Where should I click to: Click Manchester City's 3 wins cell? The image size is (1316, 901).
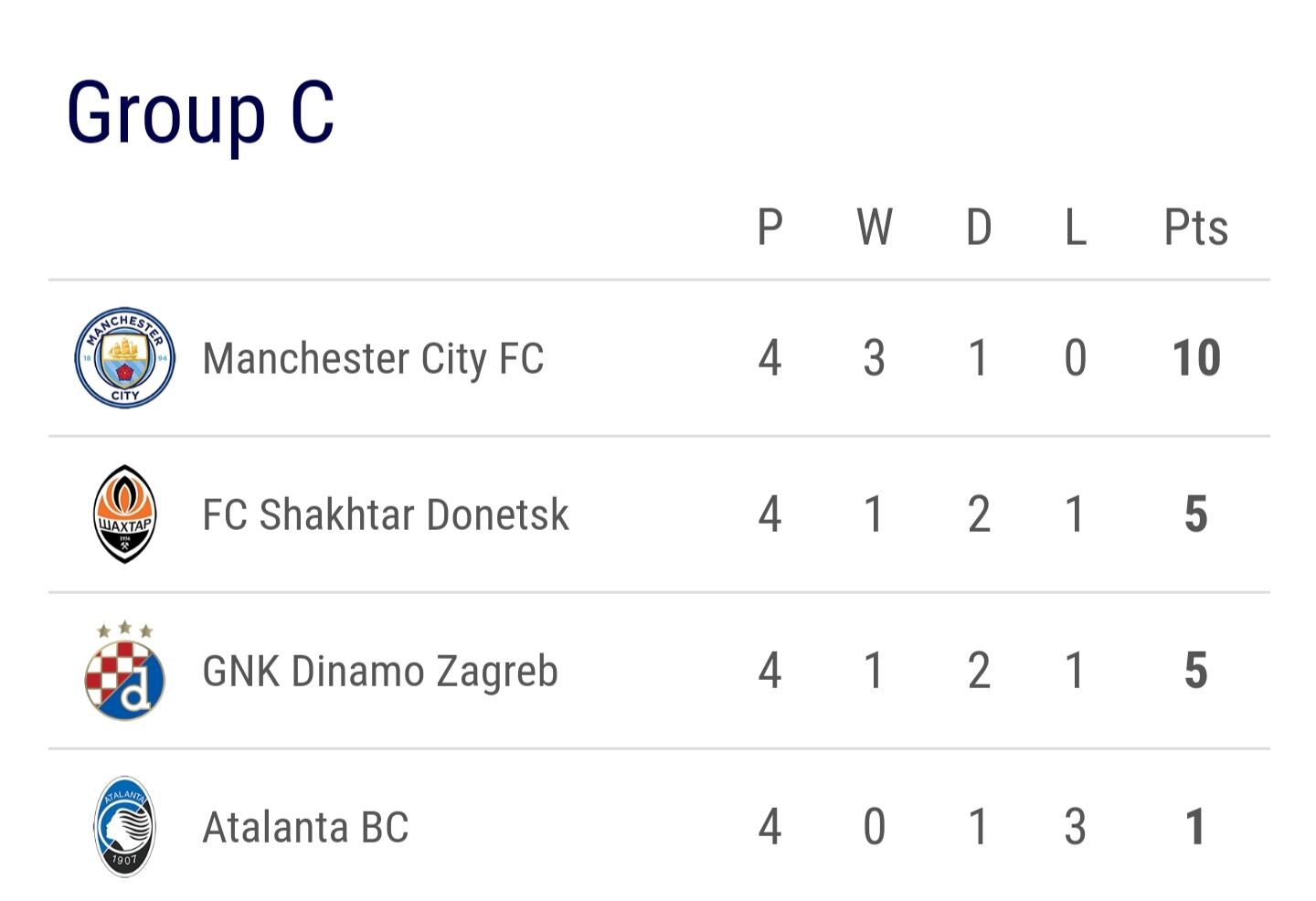(875, 357)
